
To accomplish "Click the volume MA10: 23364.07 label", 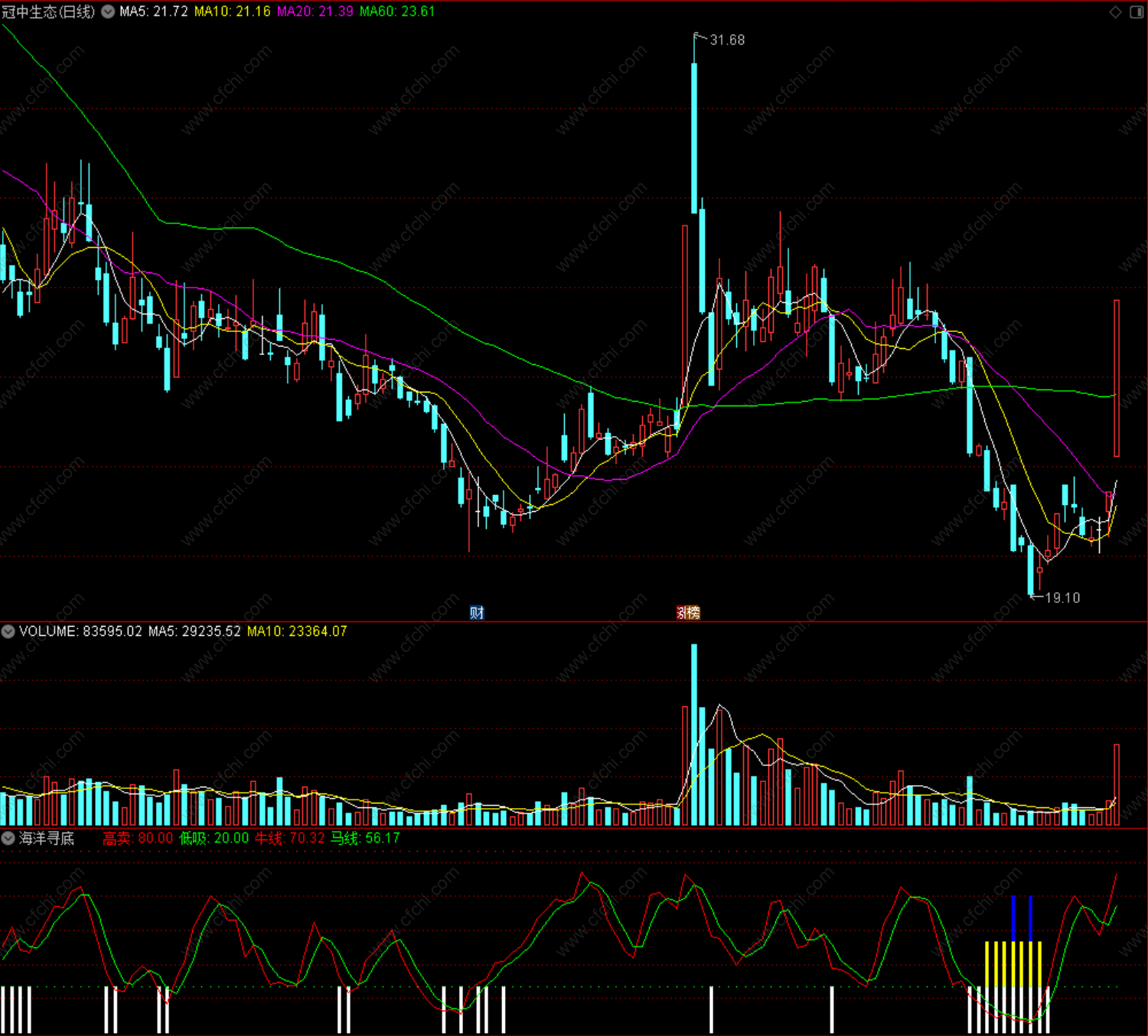I will 297,631.
